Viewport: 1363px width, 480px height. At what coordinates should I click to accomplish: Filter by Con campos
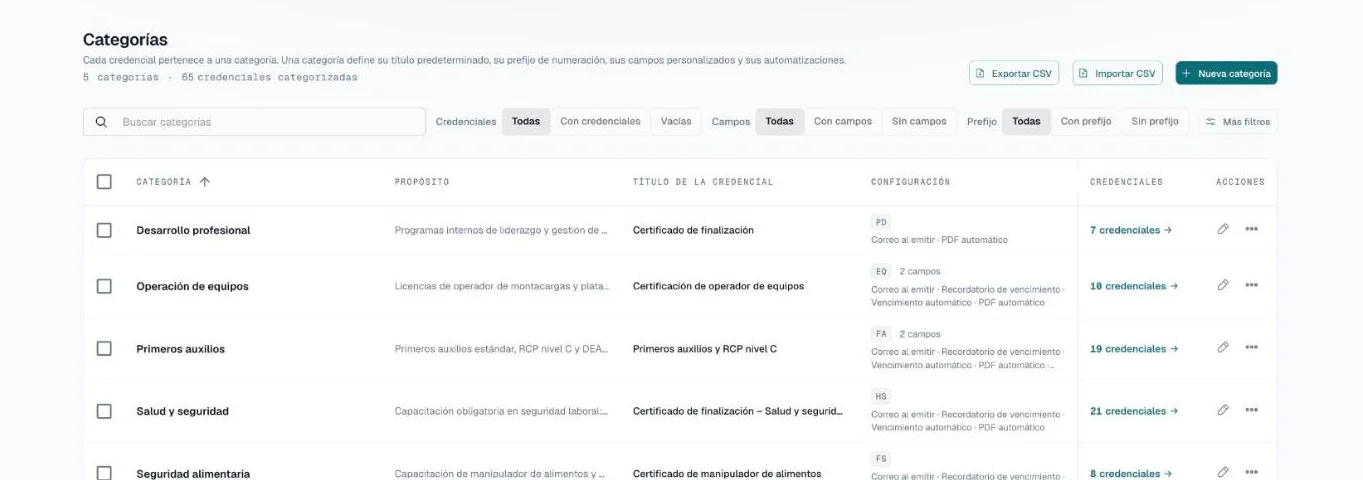point(843,122)
